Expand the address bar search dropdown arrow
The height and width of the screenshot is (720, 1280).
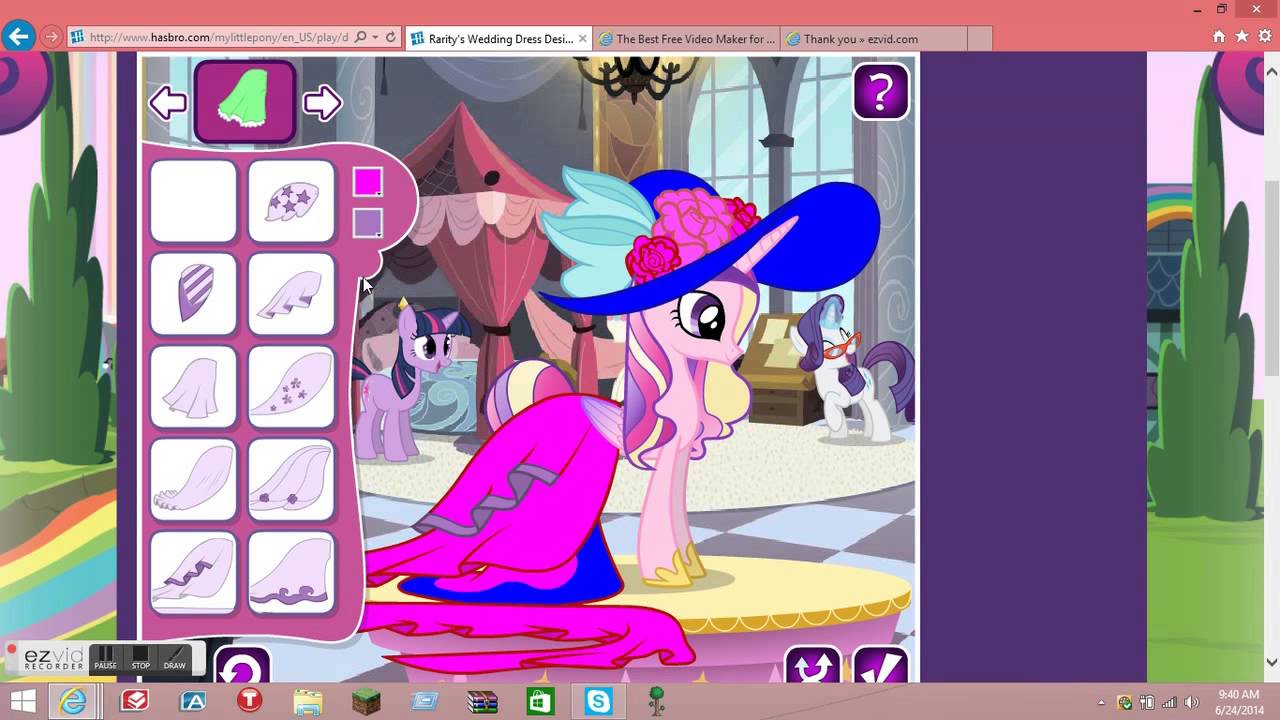pos(375,38)
